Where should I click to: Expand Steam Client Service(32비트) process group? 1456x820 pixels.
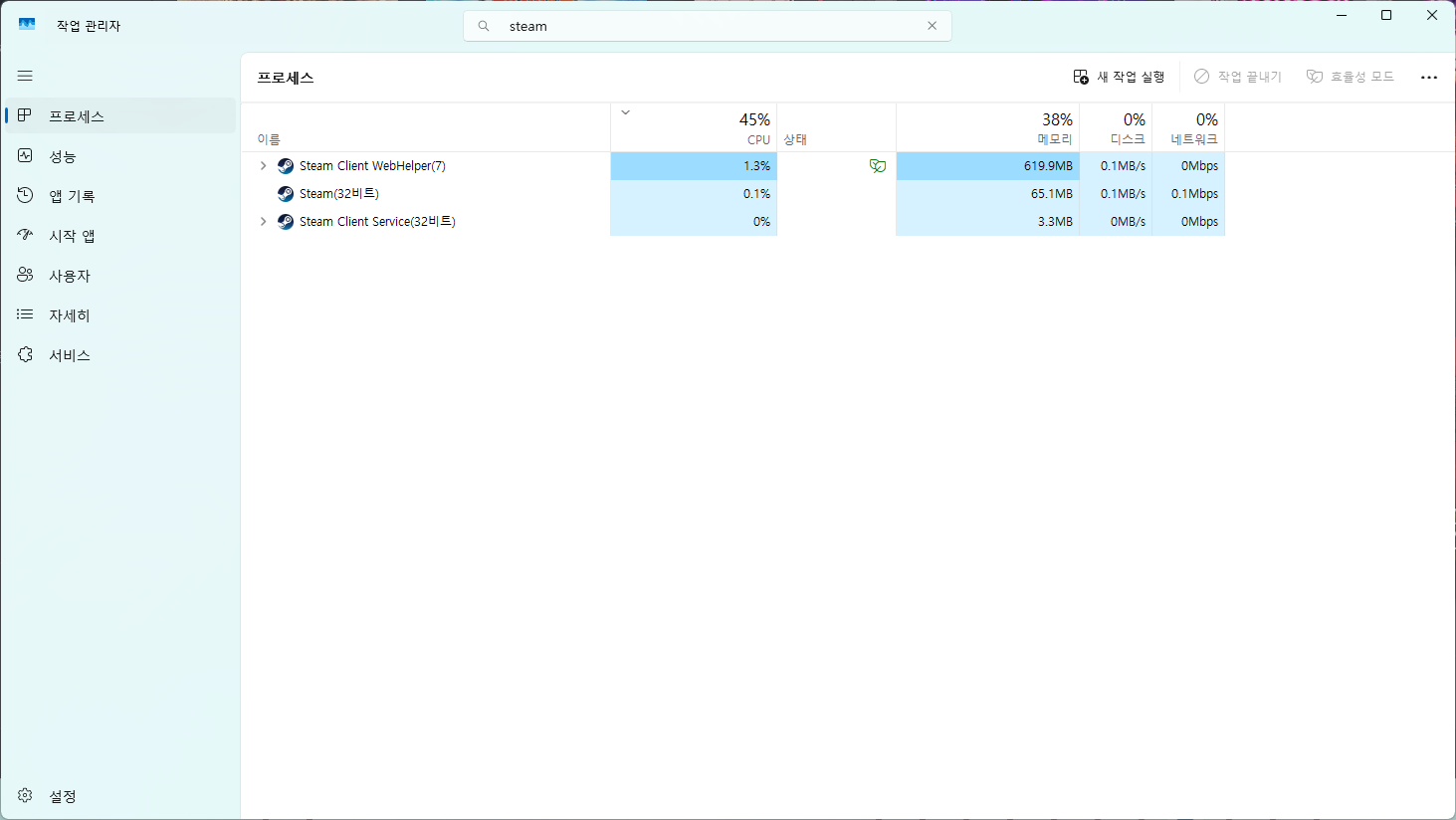click(263, 221)
